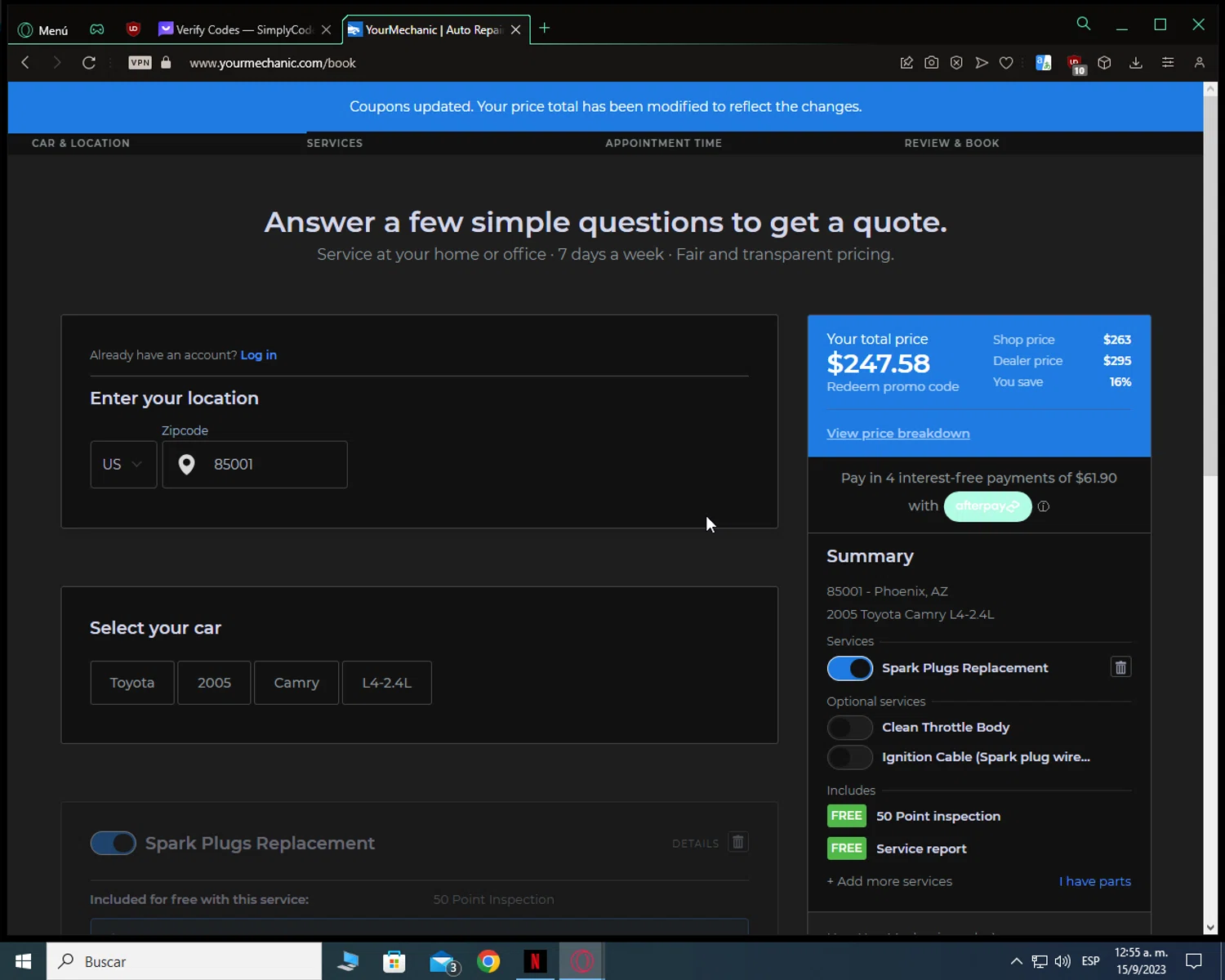1225x980 pixels.
Task: Click the game controller icon in tab bar
Action: click(97, 29)
